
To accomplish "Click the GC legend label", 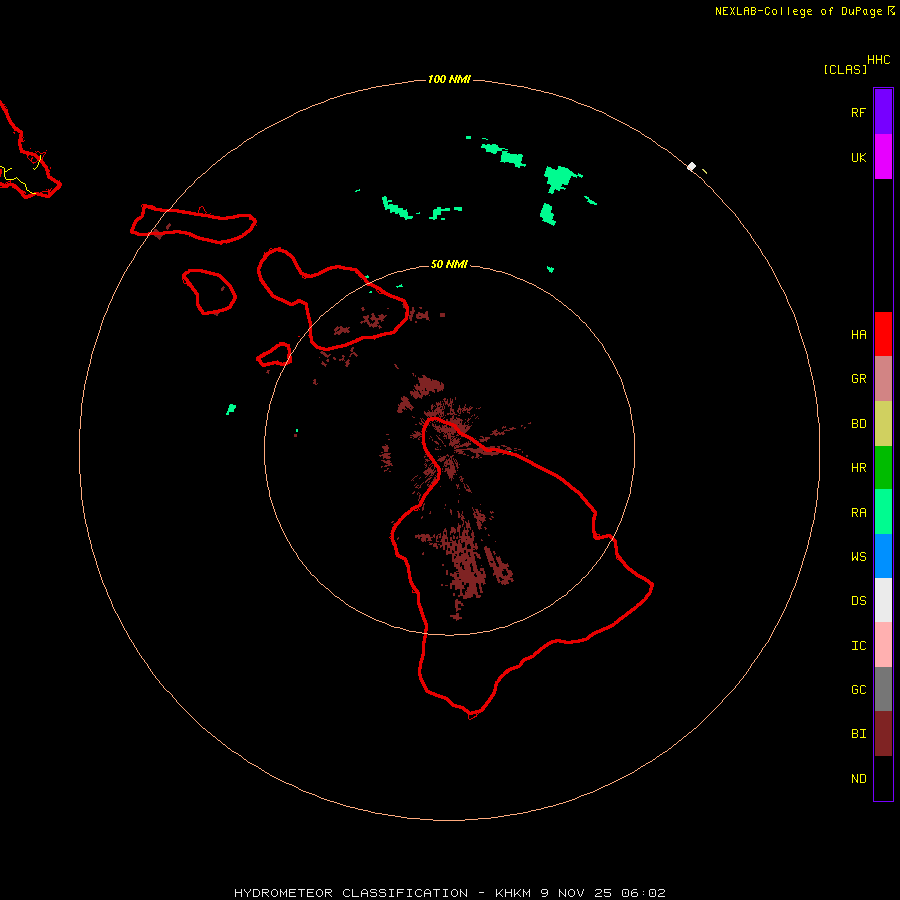I will [x=858, y=689].
